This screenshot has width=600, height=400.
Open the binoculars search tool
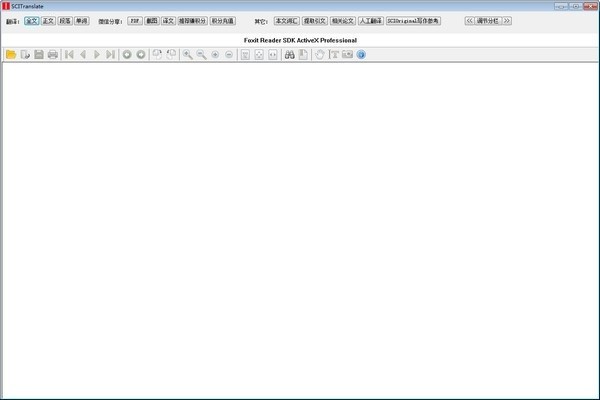289,54
